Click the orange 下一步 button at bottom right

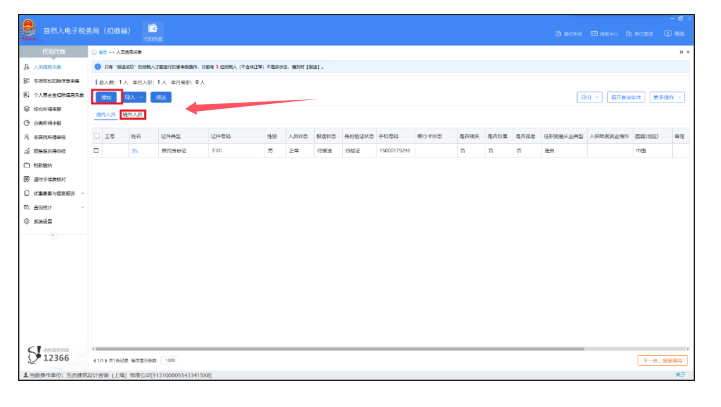[x=661, y=360]
